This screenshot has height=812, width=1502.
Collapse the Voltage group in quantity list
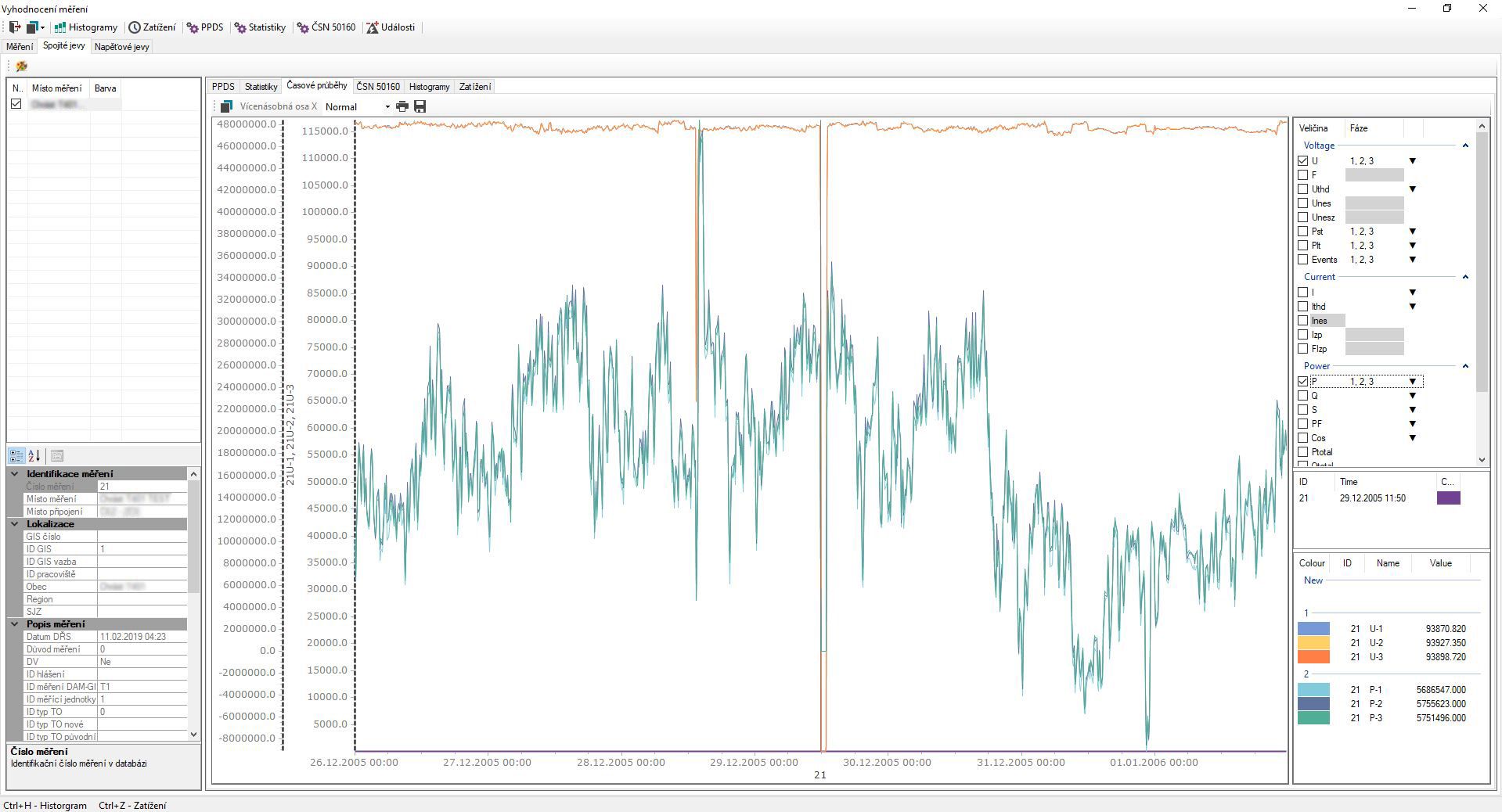pos(1465,146)
